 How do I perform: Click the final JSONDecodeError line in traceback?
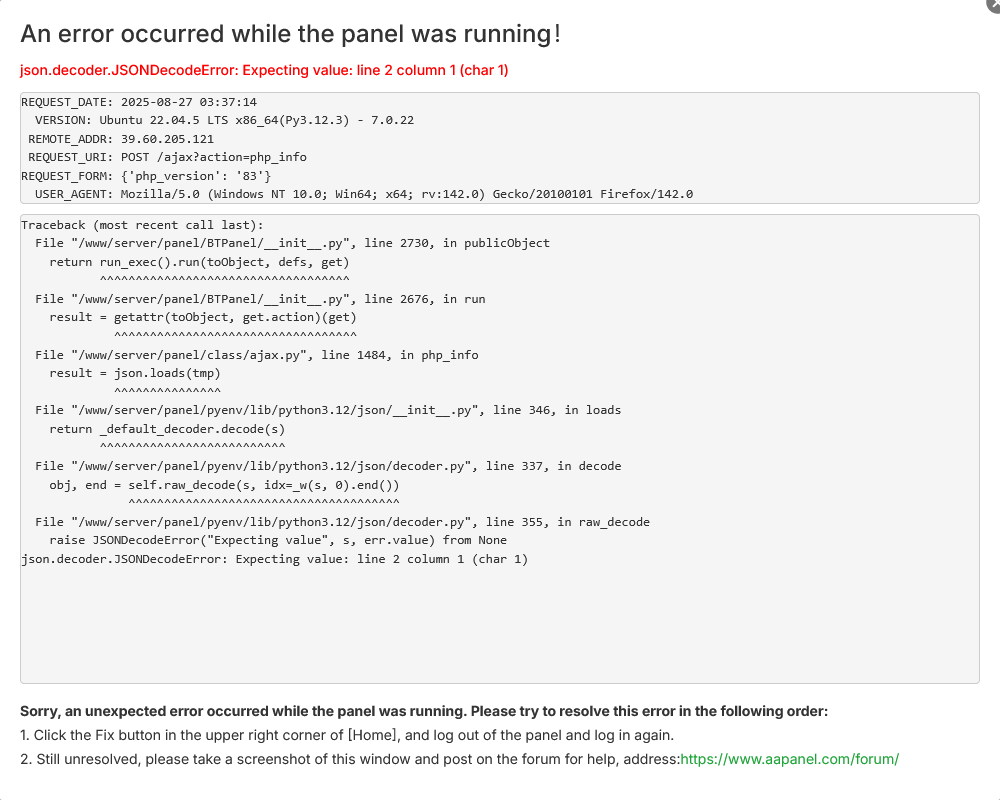(x=274, y=559)
